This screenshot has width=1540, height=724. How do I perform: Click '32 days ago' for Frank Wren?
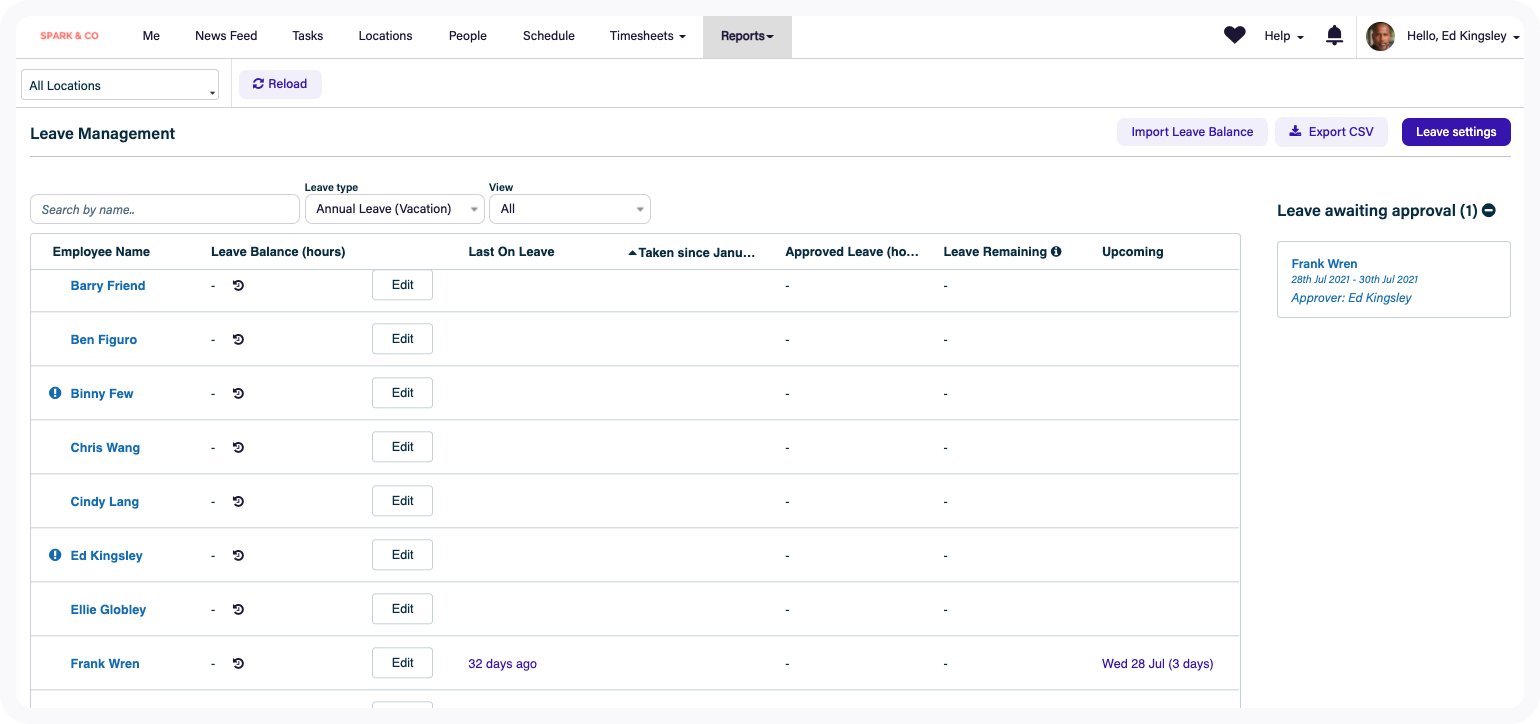pyautogui.click(x=502, y=664)
